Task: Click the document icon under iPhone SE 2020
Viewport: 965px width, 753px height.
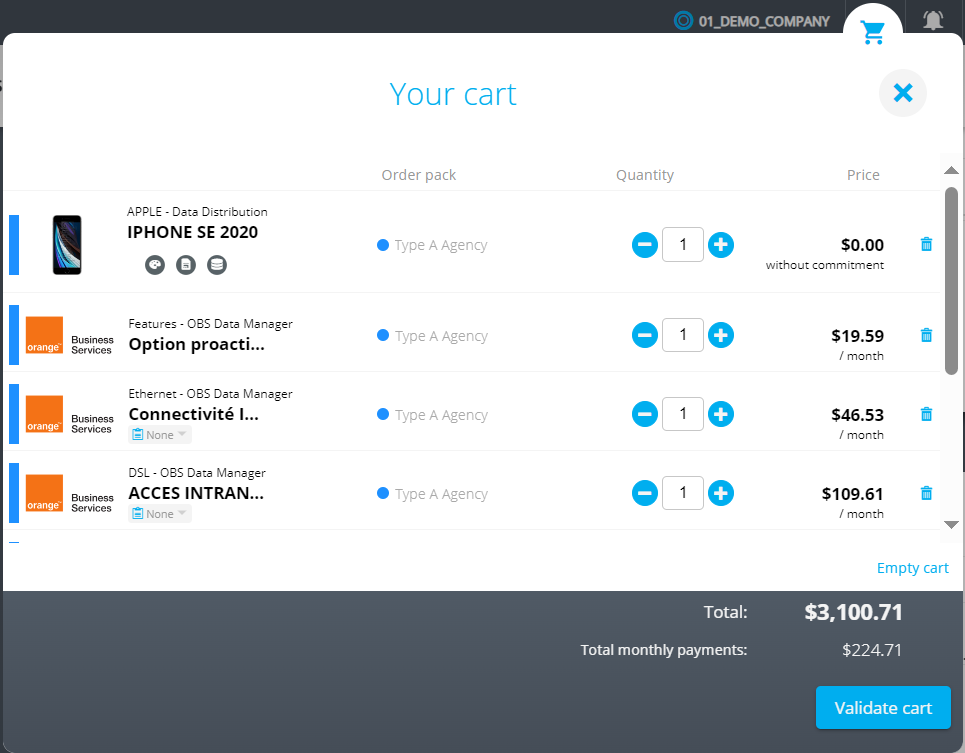Action: (185, 265)
